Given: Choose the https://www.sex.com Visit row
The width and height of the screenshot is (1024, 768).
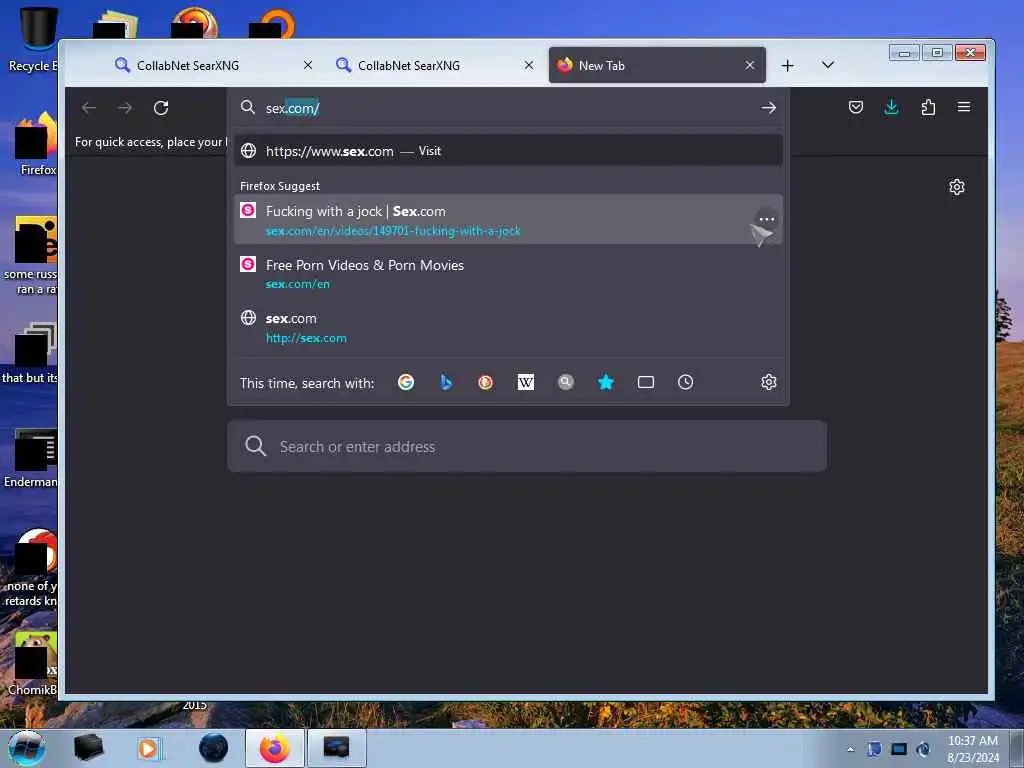Looking at the screenshot, I should 508,151.
